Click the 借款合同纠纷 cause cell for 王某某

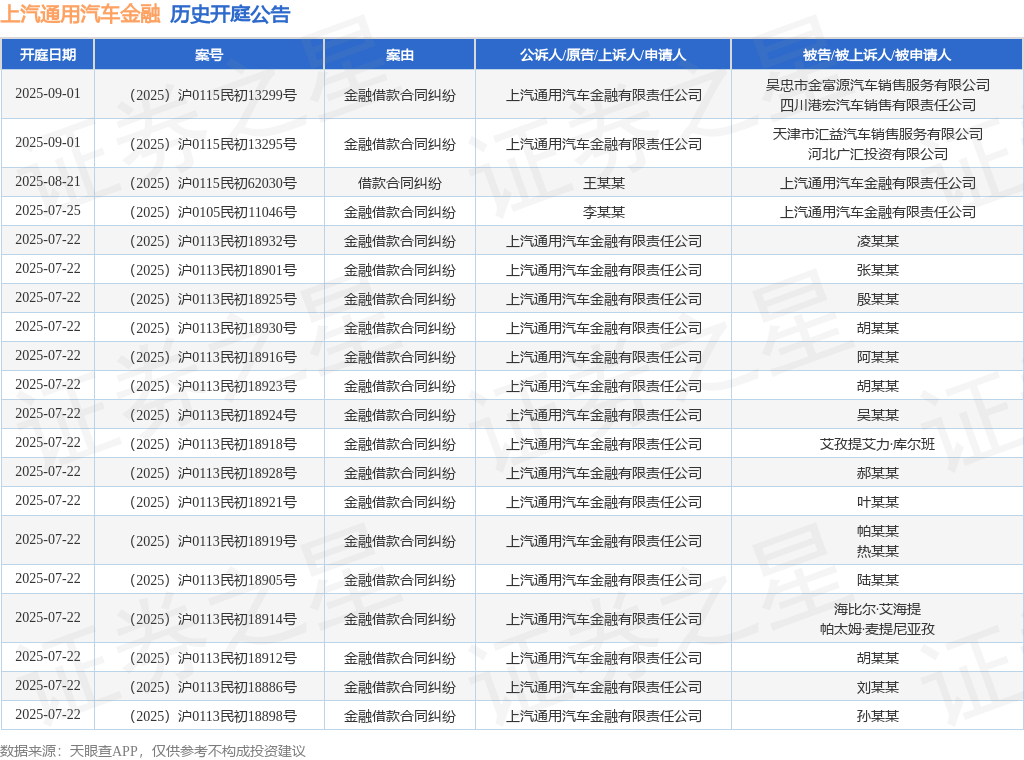pos(400,183)
